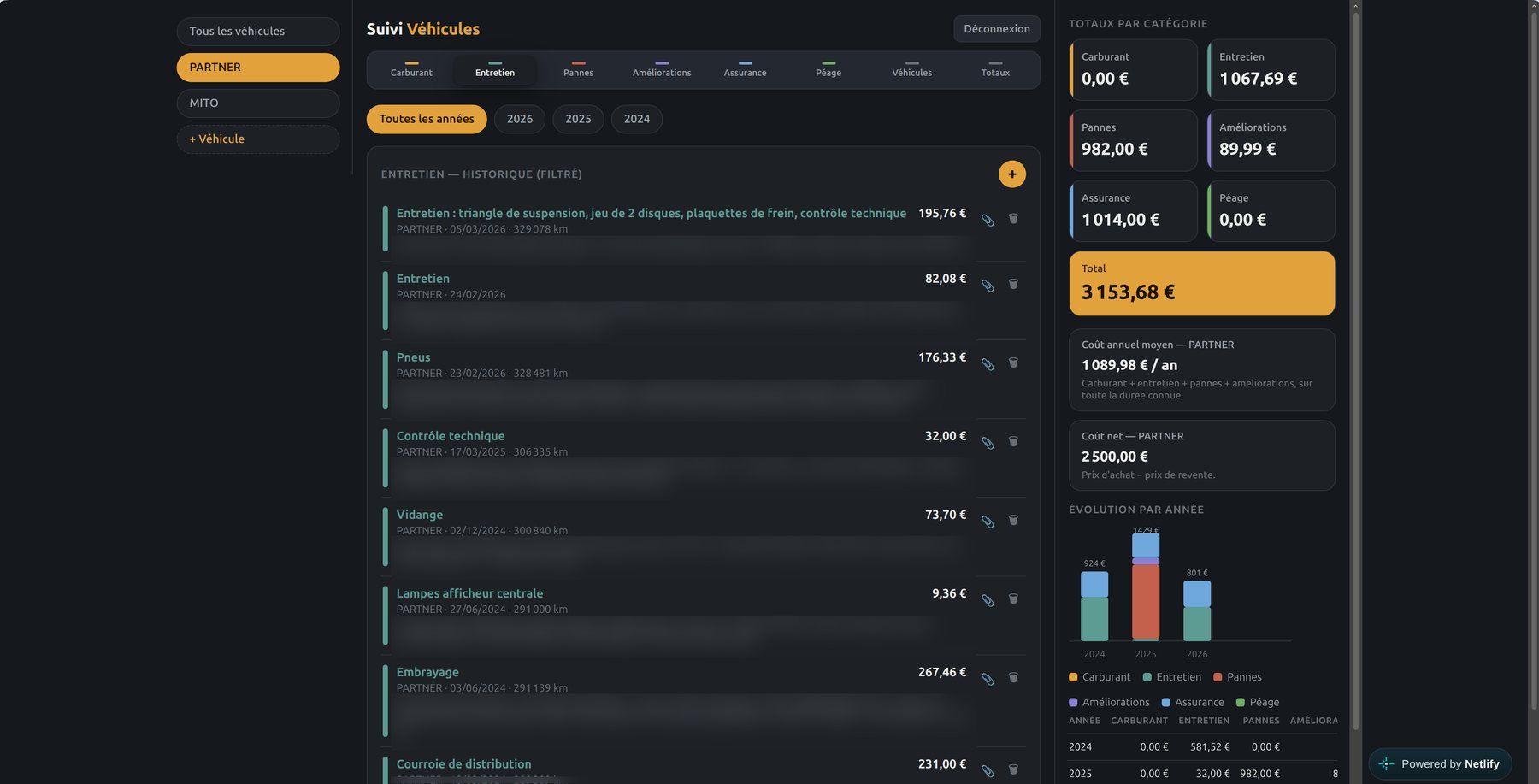The image size is (1539, 784).
Task: Delete the 195,76 € entretien entry
Action: 1013,219
